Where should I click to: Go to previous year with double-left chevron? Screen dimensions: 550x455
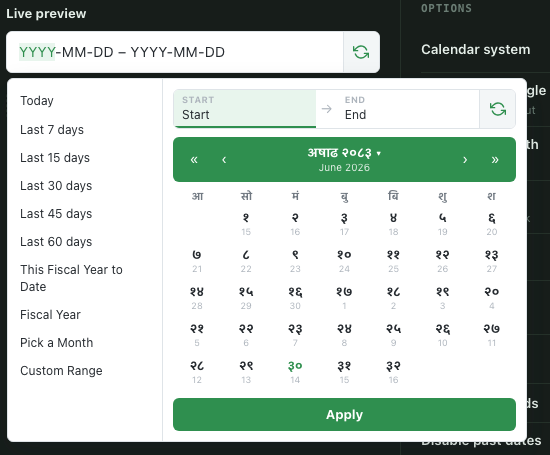click(x=194, y=160)
